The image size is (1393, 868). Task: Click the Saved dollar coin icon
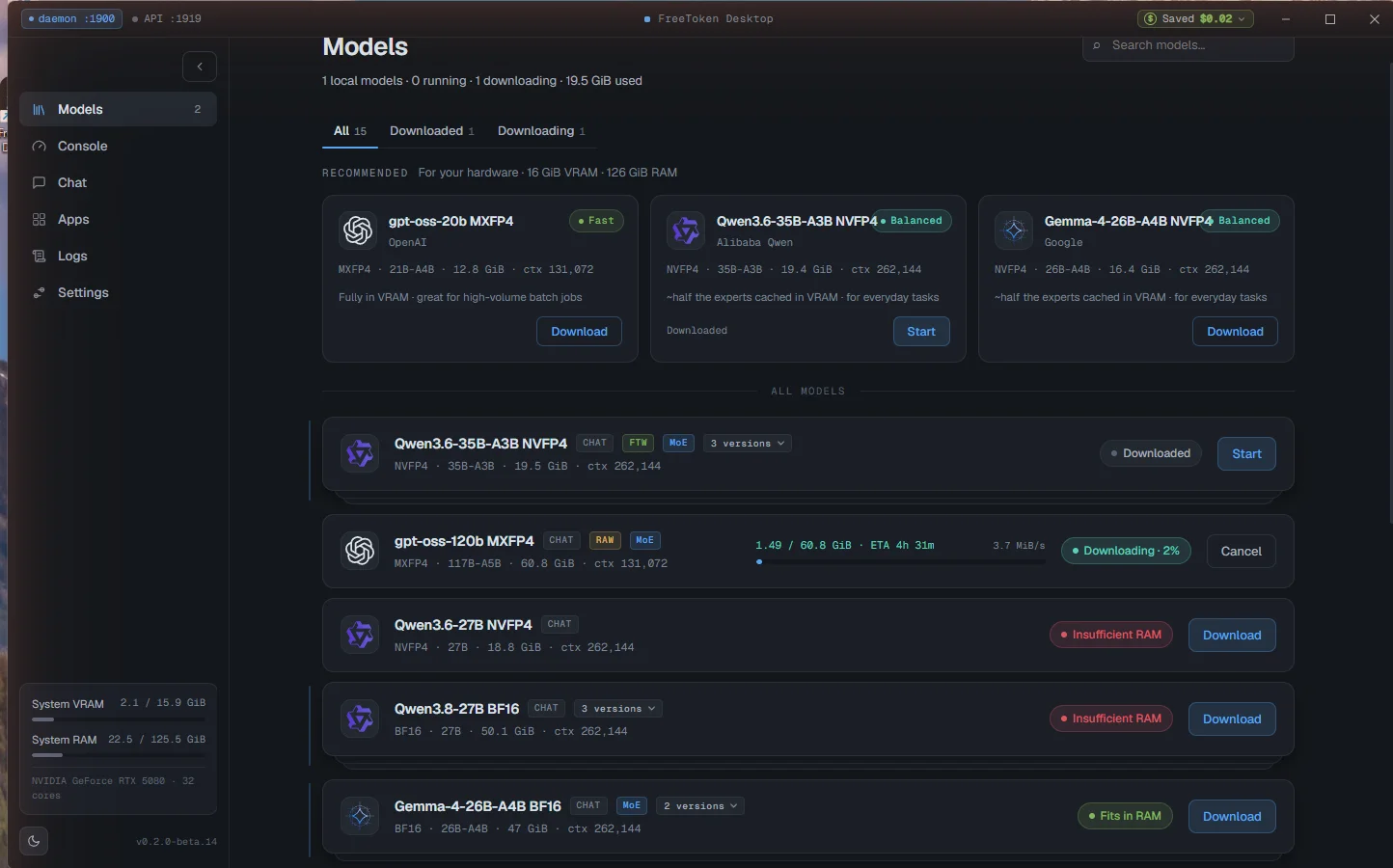tap(1150, 18)
